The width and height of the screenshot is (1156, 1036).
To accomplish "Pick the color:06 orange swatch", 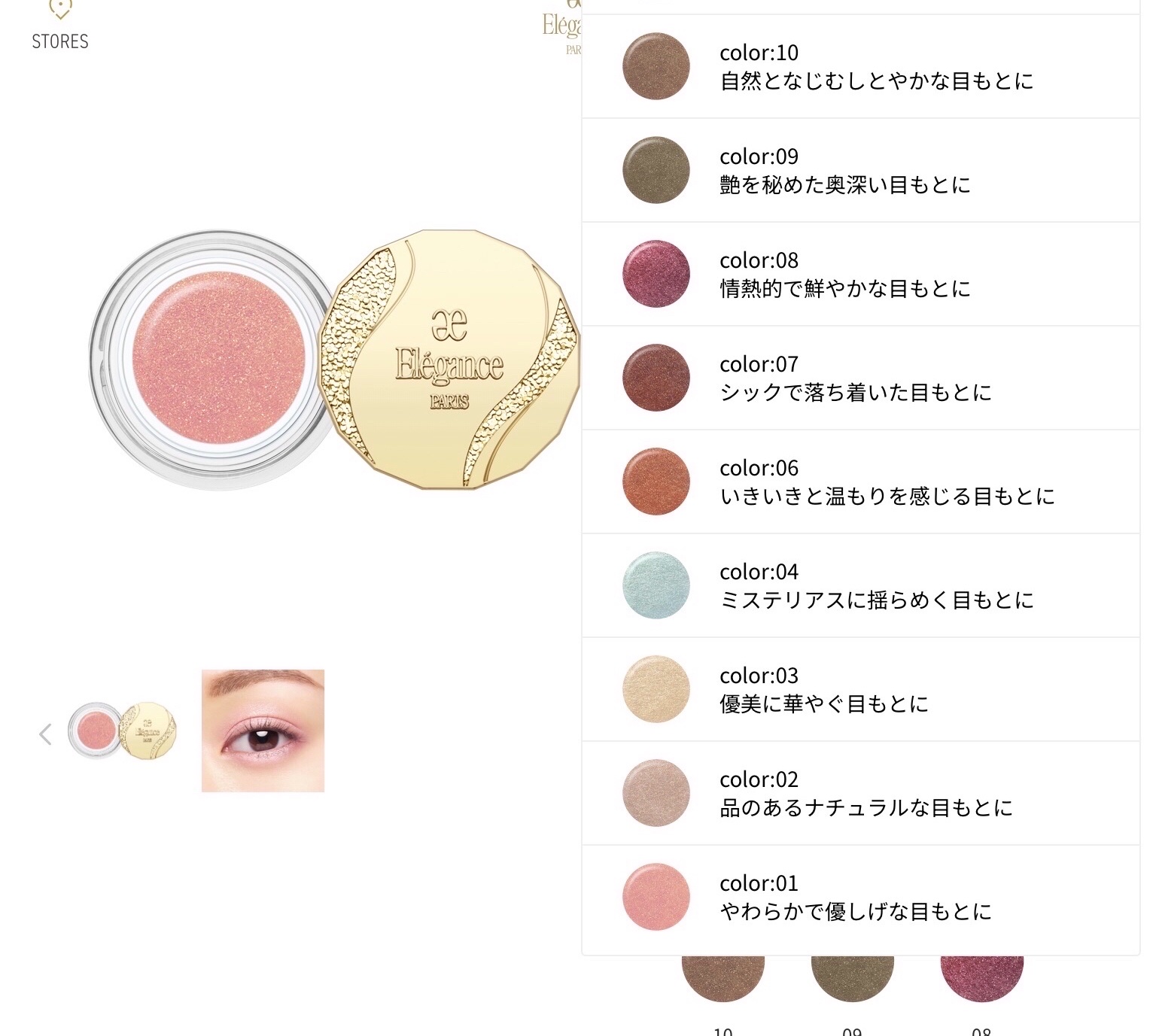I will coord(656,482).
